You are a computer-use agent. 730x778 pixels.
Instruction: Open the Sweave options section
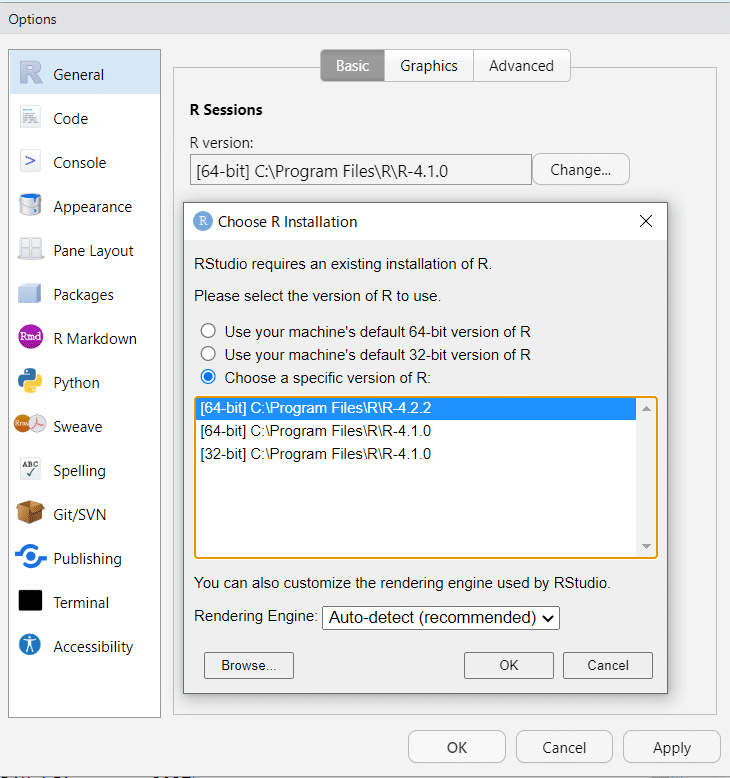(x=85, y=426)
